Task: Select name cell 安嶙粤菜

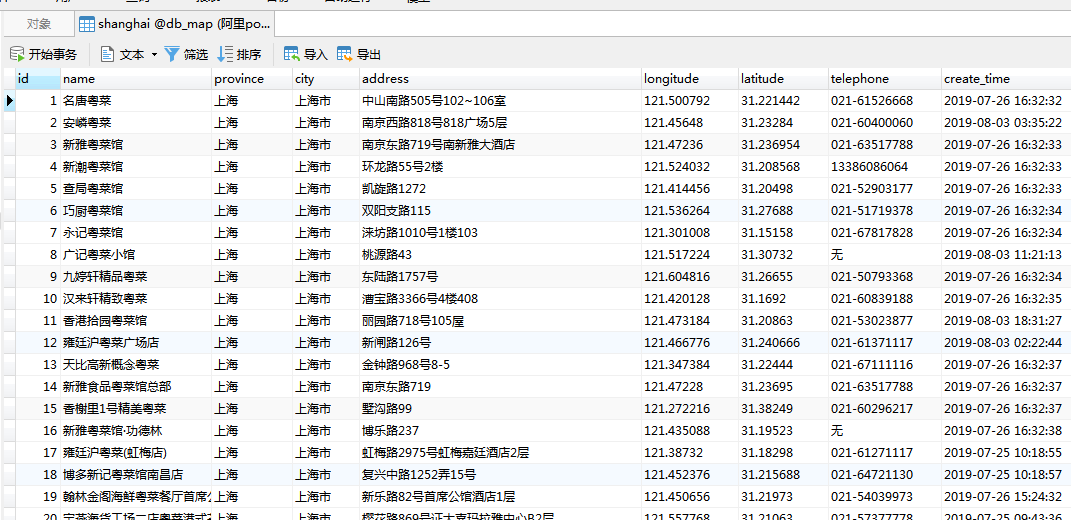Action: click(x=136, y=123)
